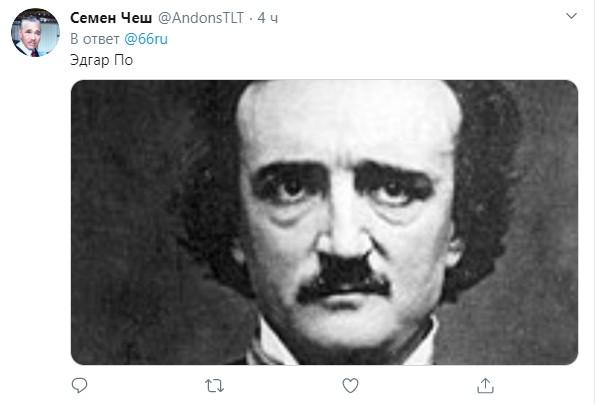The image size is (595, 404).
Task: Share the Эдгар По tweet externally
Action: click(485, 385)
